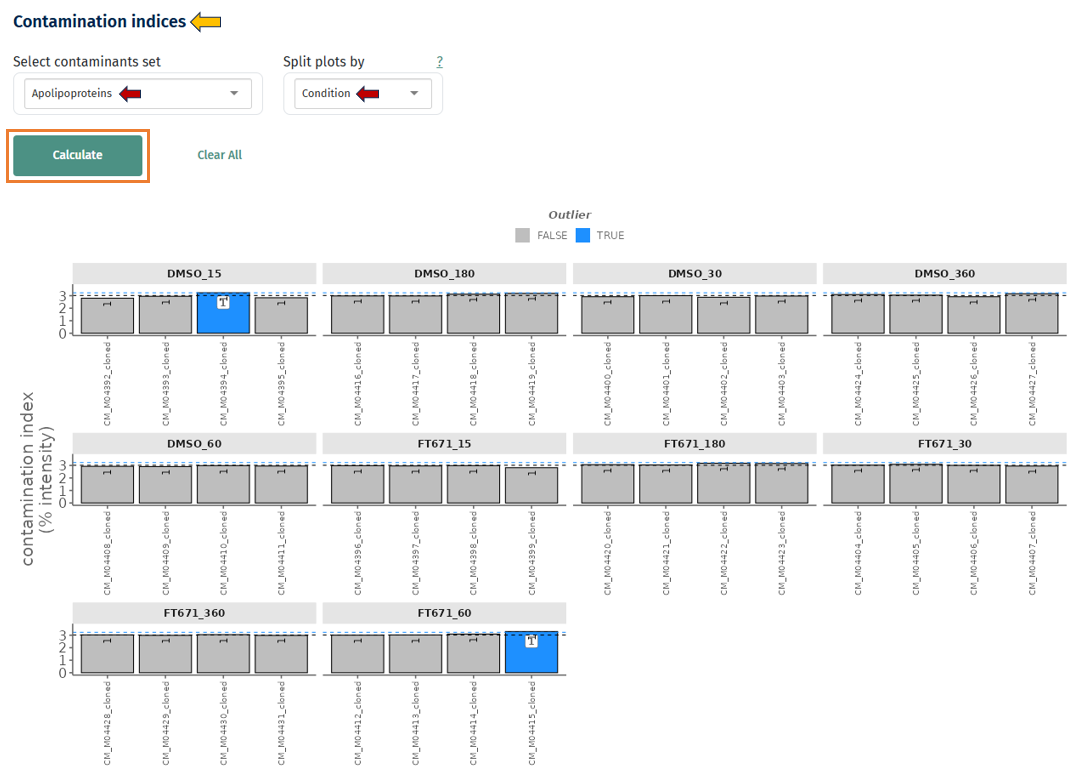Click the first gray bar in FT671_180
1088x781 pixels.
pos(607,484)
